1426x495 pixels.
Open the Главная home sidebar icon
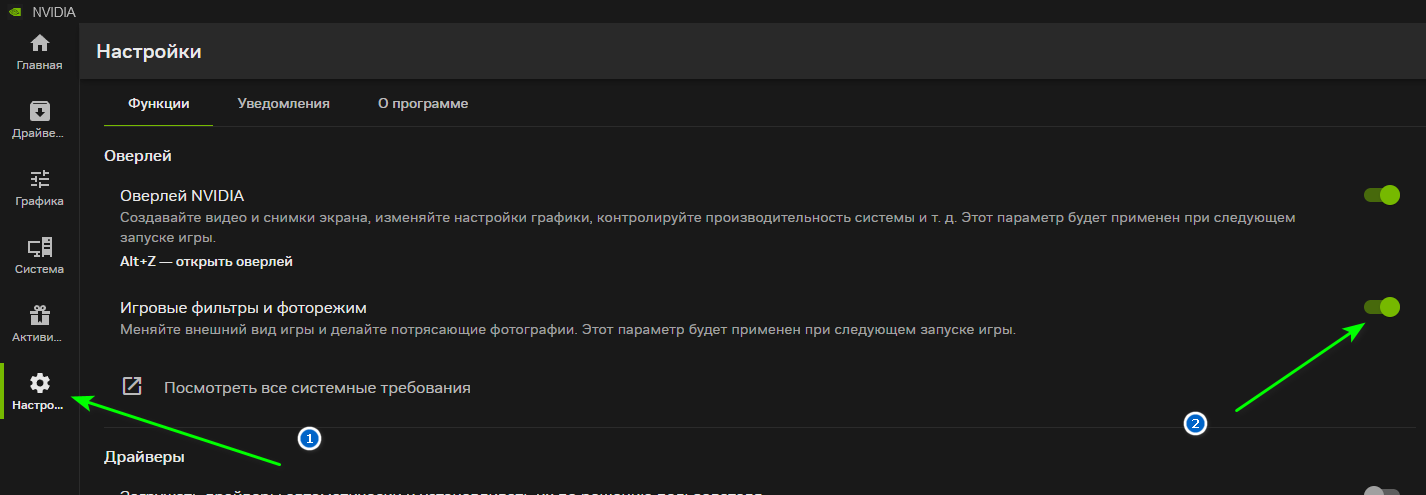[x=39, y=44]
